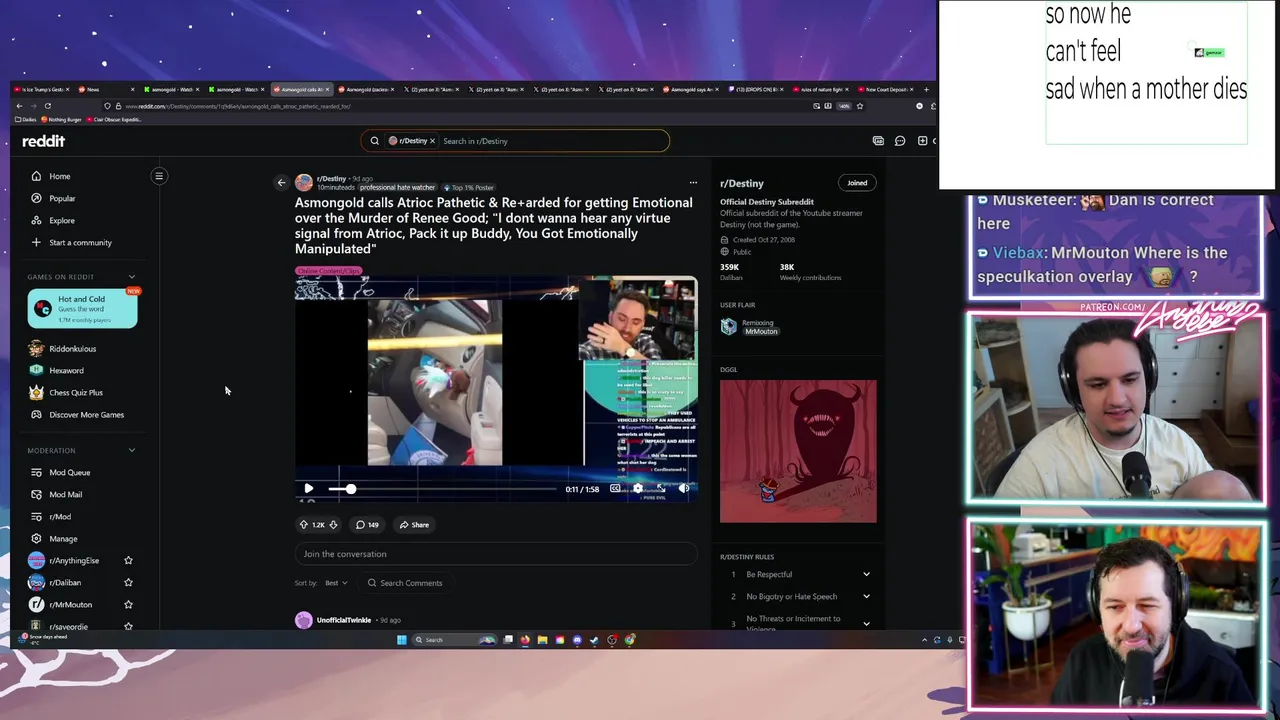Image resolution: width=1280 pixels, height=720 pixels.
Task: Open the 149 comments
Action: point(367,524)
